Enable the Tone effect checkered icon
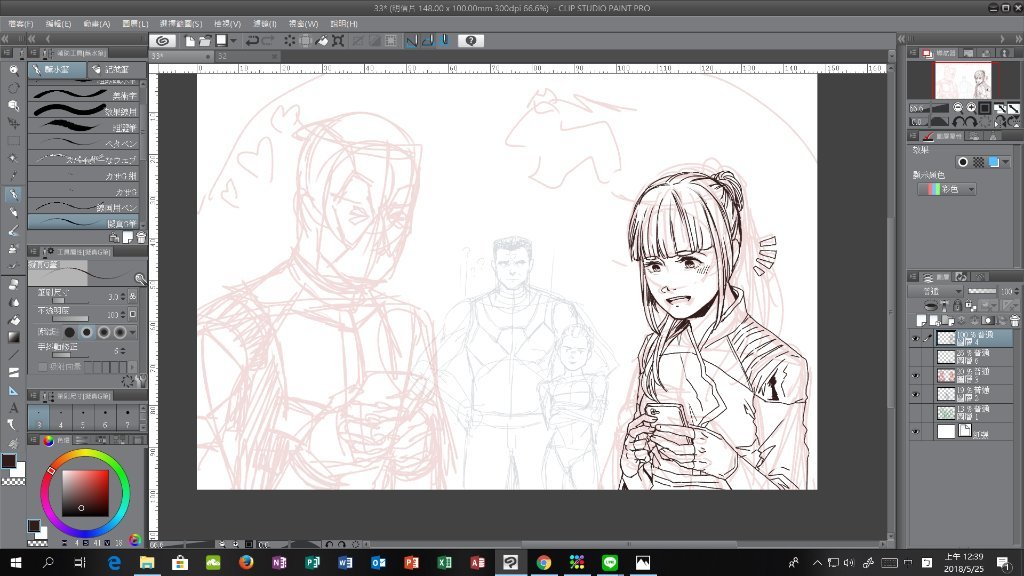1024x576 pixels. (978, 162)
